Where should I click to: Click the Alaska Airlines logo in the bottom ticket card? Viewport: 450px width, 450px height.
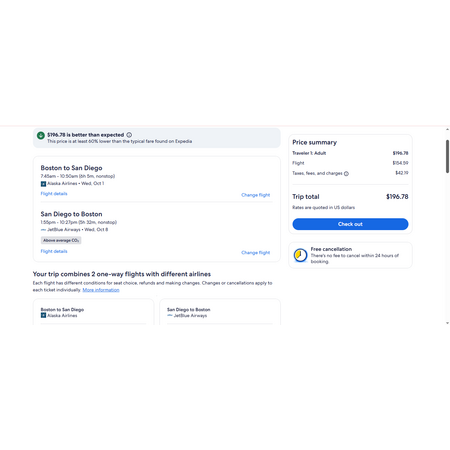pos(43,315)
